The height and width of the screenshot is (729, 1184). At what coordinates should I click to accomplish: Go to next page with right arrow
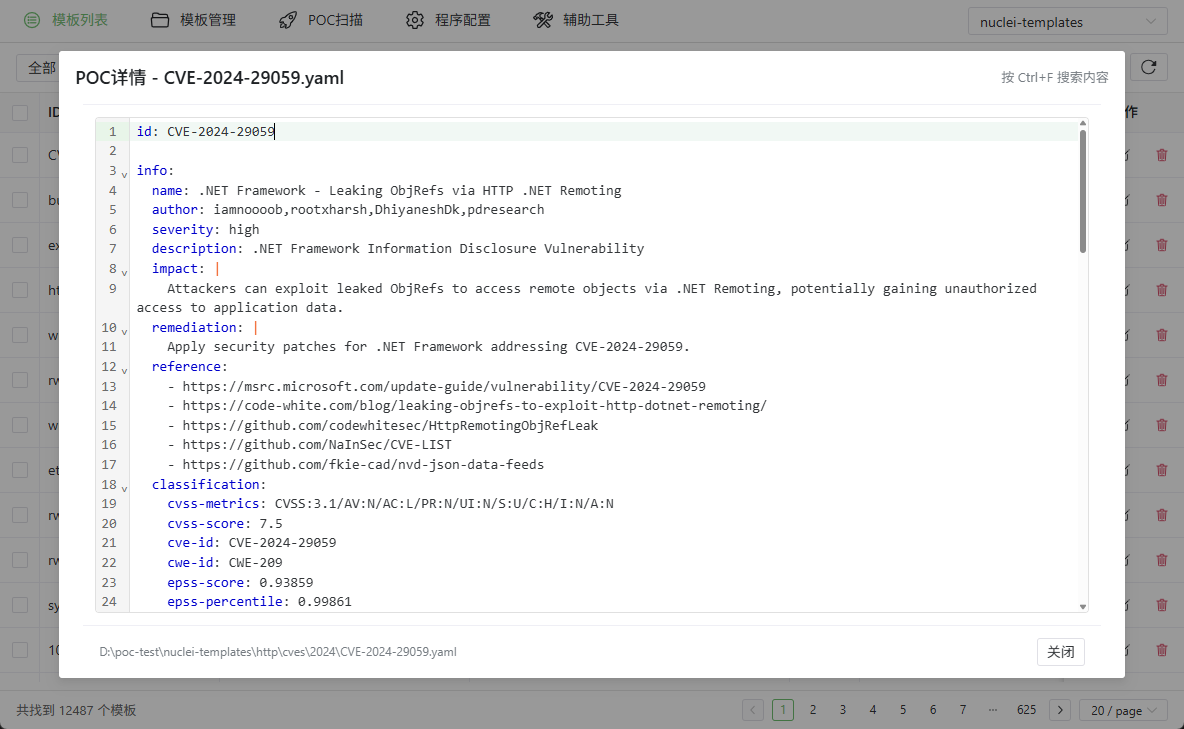[x=1060, y=710]
